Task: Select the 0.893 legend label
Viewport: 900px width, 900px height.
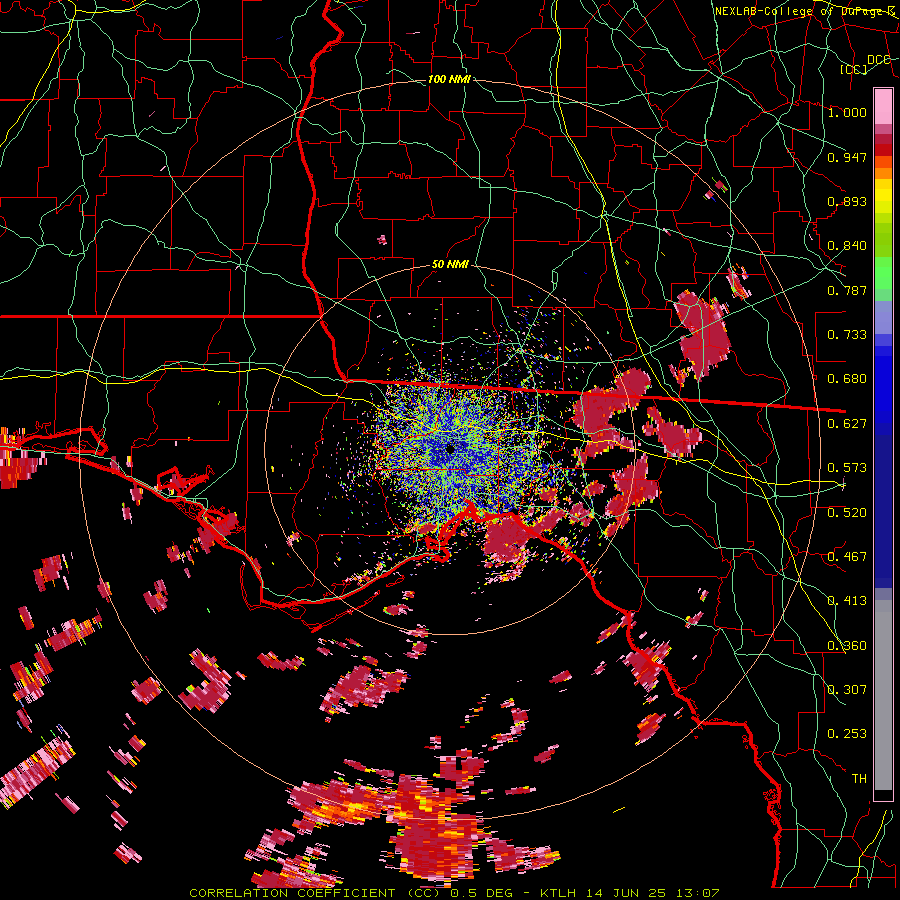Action: 847,201
